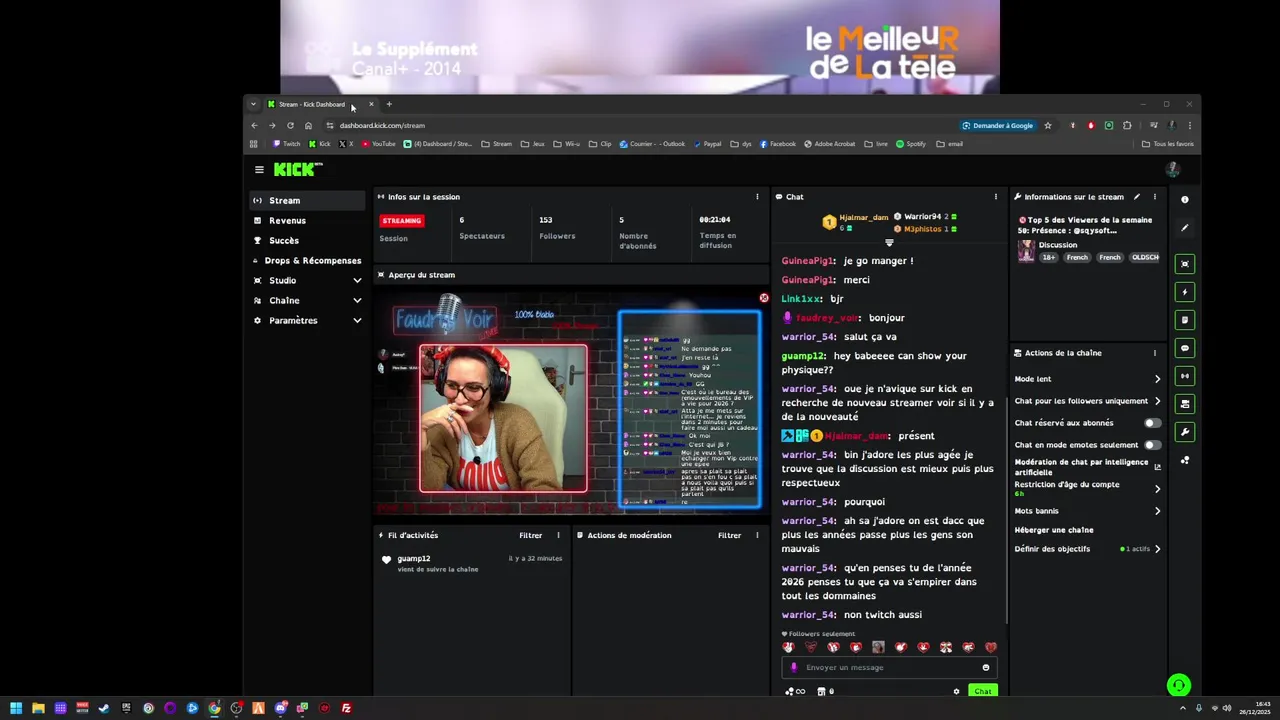Open Filtrer in Actions de modération
The height and width of the screenshot is (720, 1280).
click(x=729, y=535)
